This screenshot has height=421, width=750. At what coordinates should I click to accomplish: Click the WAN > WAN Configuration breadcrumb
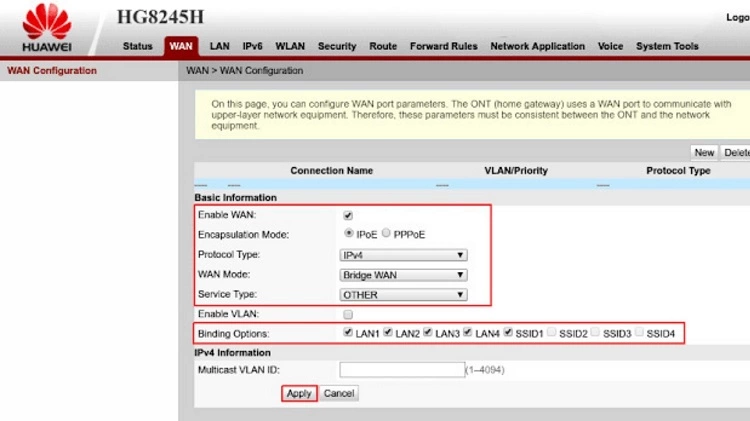pyautogui.click(x=244, y=71)
